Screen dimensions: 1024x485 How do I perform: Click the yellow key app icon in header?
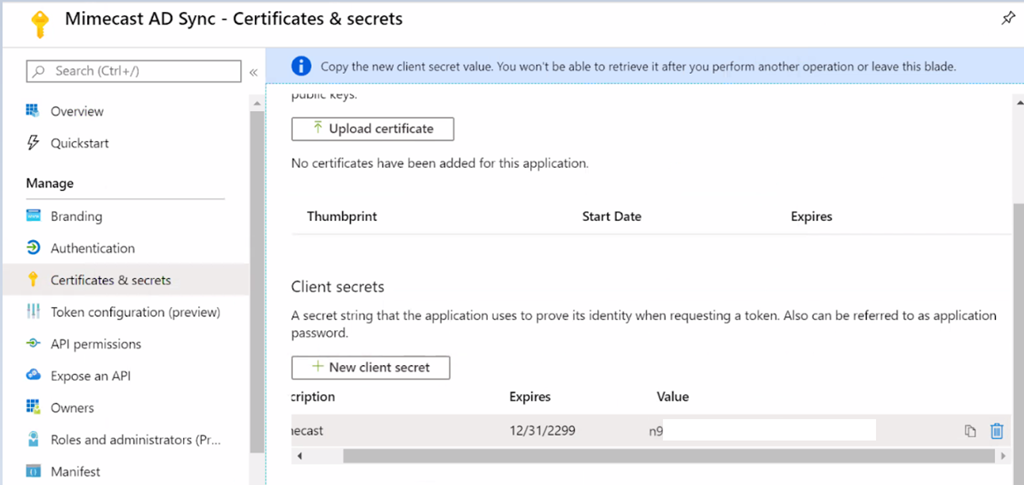[x=40, y=22]
